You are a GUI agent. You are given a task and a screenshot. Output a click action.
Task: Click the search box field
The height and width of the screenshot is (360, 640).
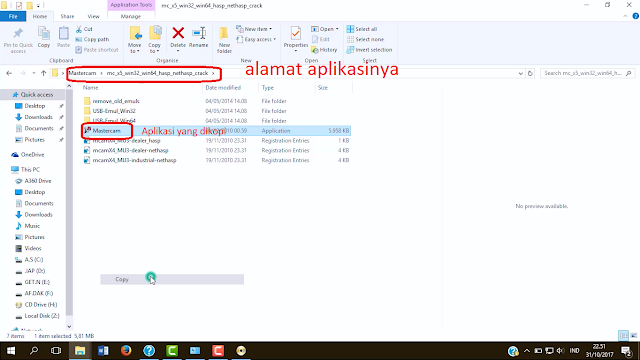pos(587,73)
